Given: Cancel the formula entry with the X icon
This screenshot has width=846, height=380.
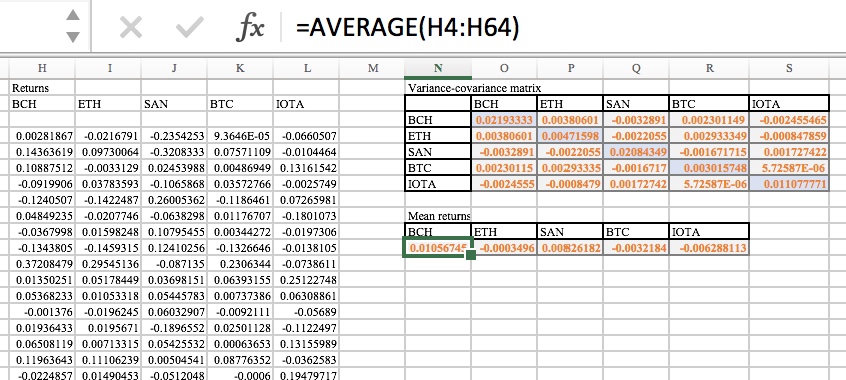Looking at the screenshot, I should [x=131, y=27].
